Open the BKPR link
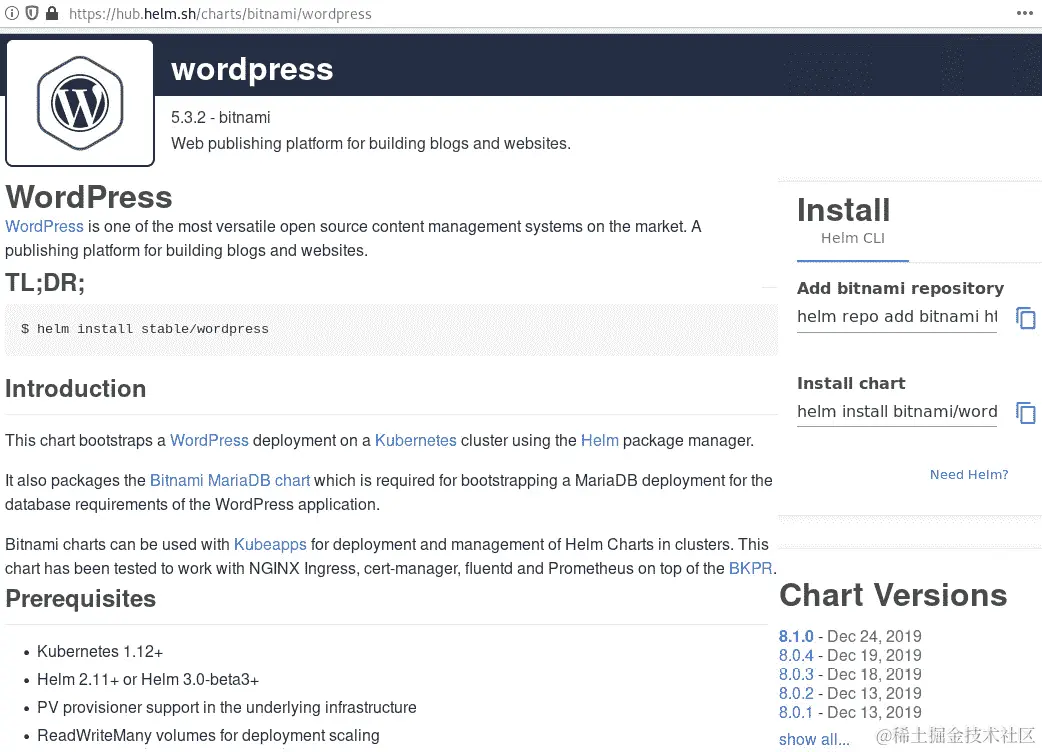The image size is (1042, 752). 750,568
